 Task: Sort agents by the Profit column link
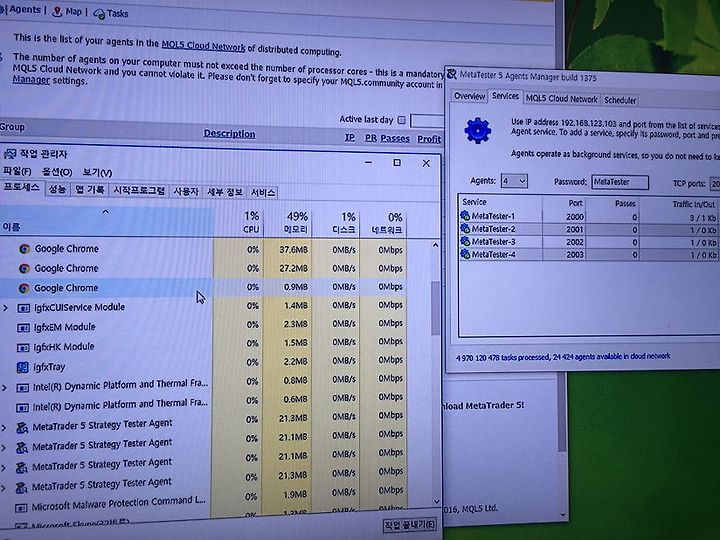pyautogui.click(x=429, y=139)
